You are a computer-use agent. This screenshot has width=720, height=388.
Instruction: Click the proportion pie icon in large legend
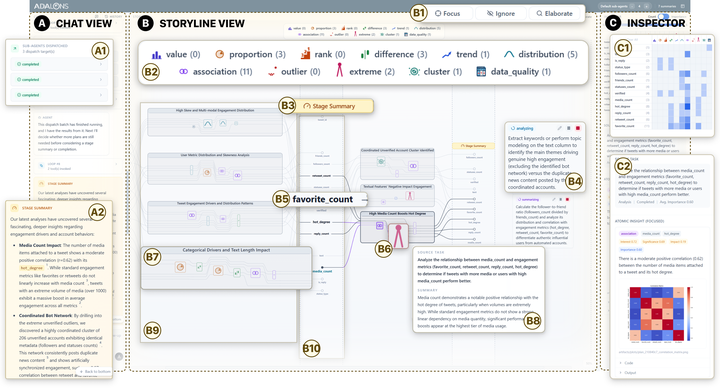[219, 54]
